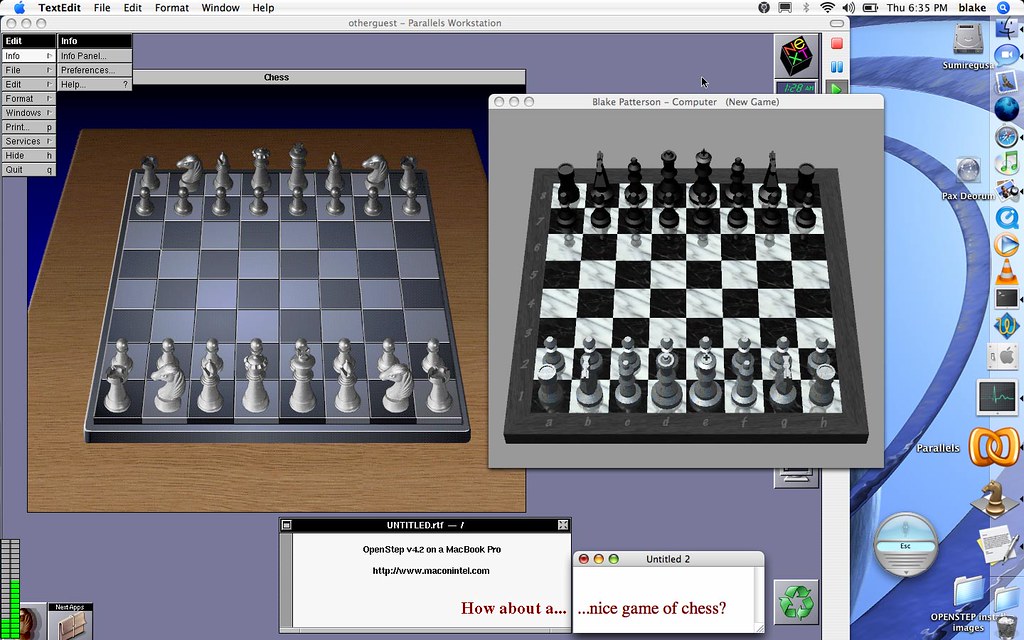Choose Hide in the OpenStep menu
Image resolution: width=1024 pixels, height=640 pixels.
point(28,155)
